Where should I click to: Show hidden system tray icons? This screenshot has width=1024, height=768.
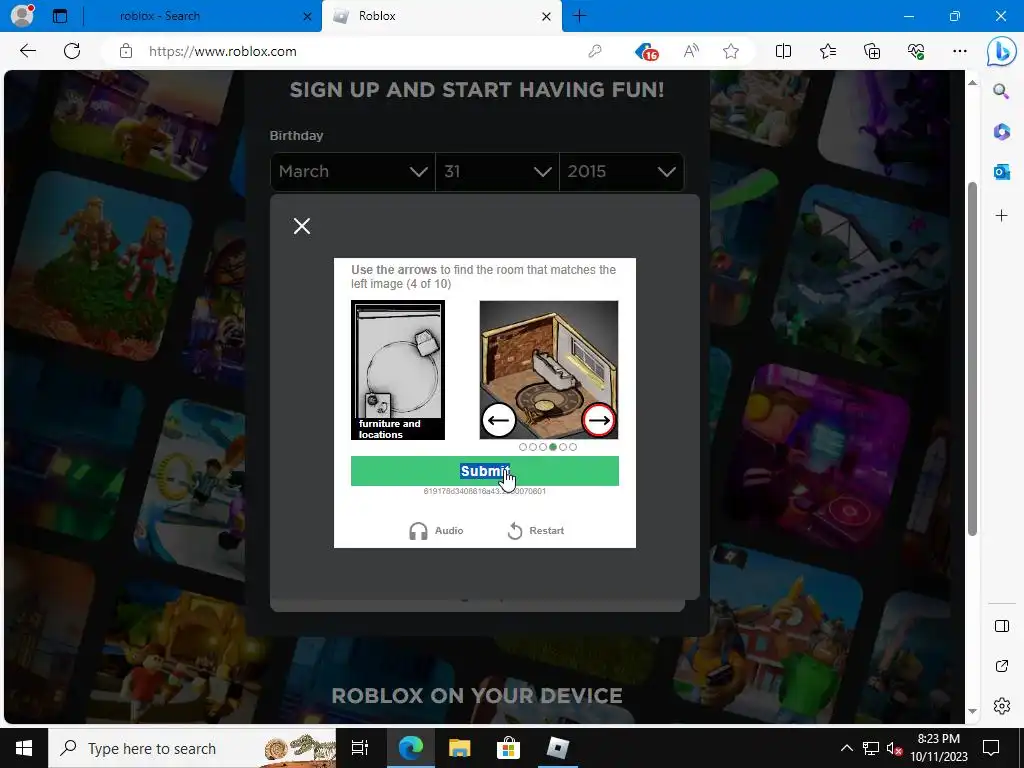pyautogui.click(x=846, y=748)
